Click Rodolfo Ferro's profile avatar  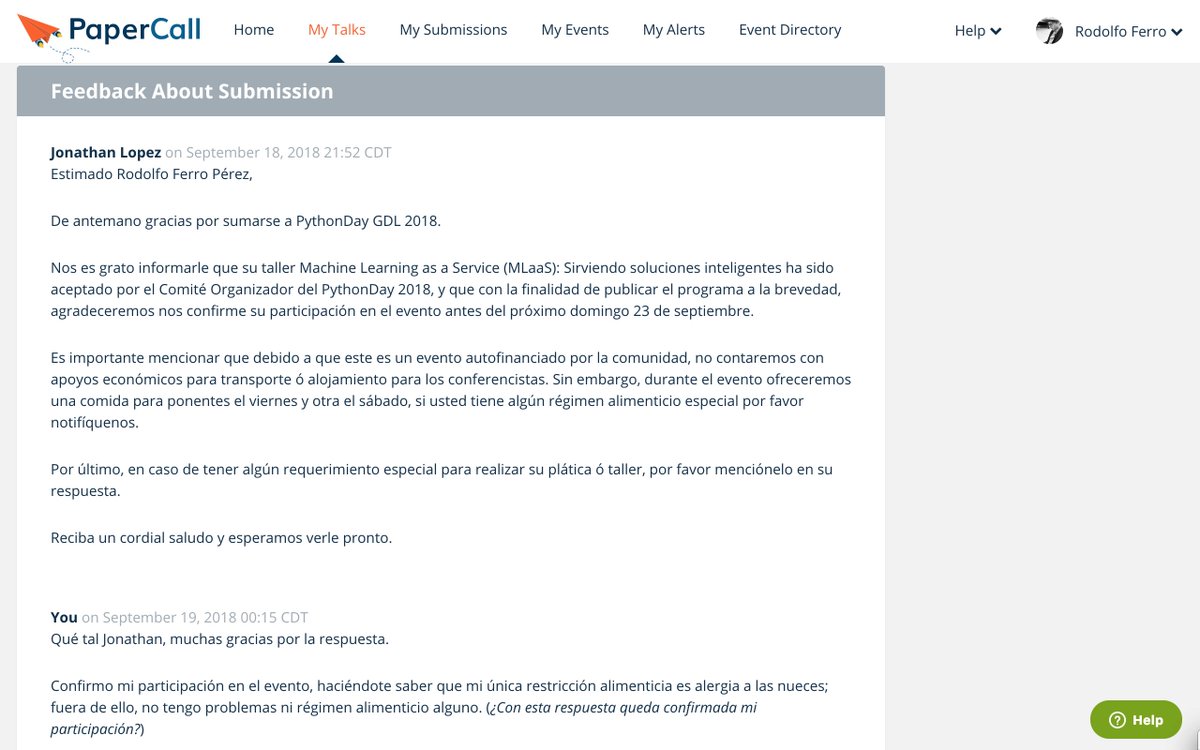pyautogui.click(x=1049, y=31)
